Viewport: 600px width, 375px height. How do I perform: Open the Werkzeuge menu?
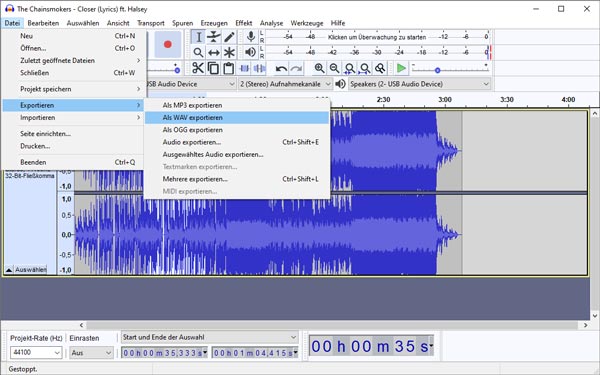(307, 23)
